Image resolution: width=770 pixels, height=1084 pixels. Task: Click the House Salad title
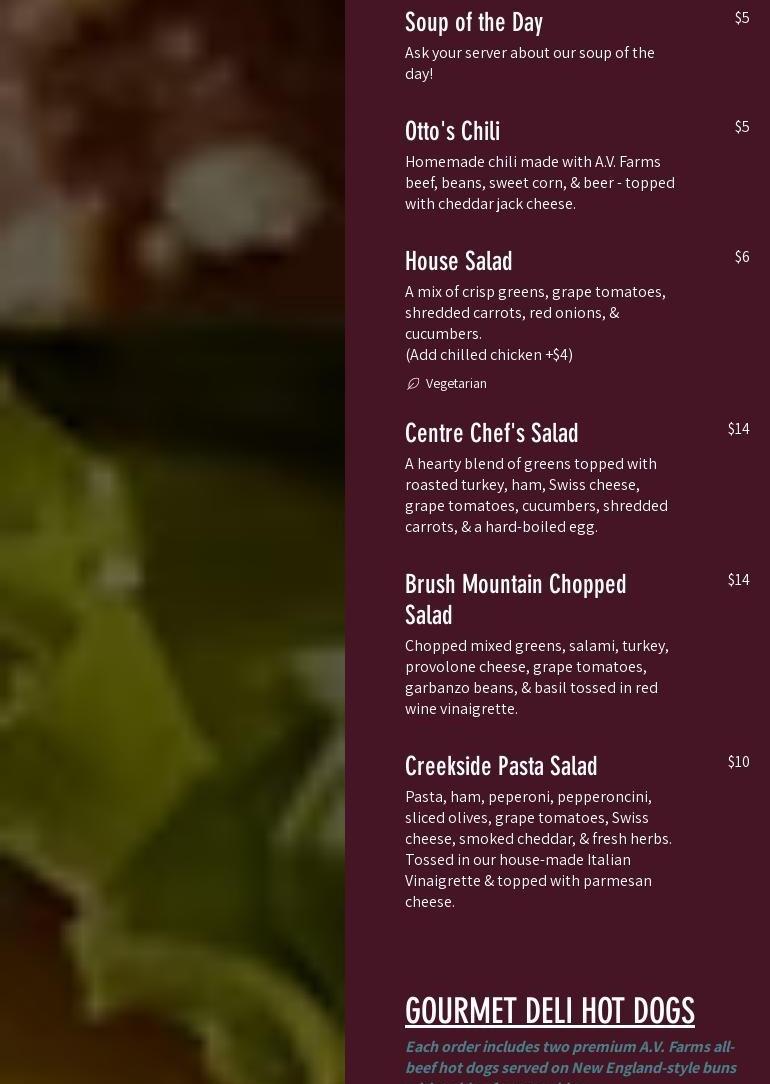(458, 261)
